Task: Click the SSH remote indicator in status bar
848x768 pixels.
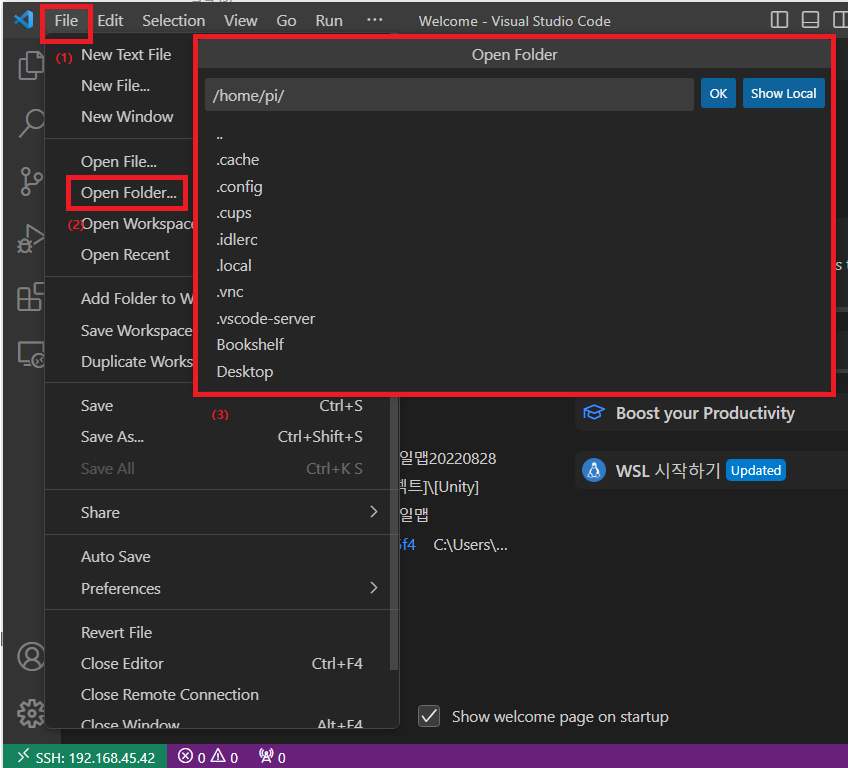Action: coord(85,757)
